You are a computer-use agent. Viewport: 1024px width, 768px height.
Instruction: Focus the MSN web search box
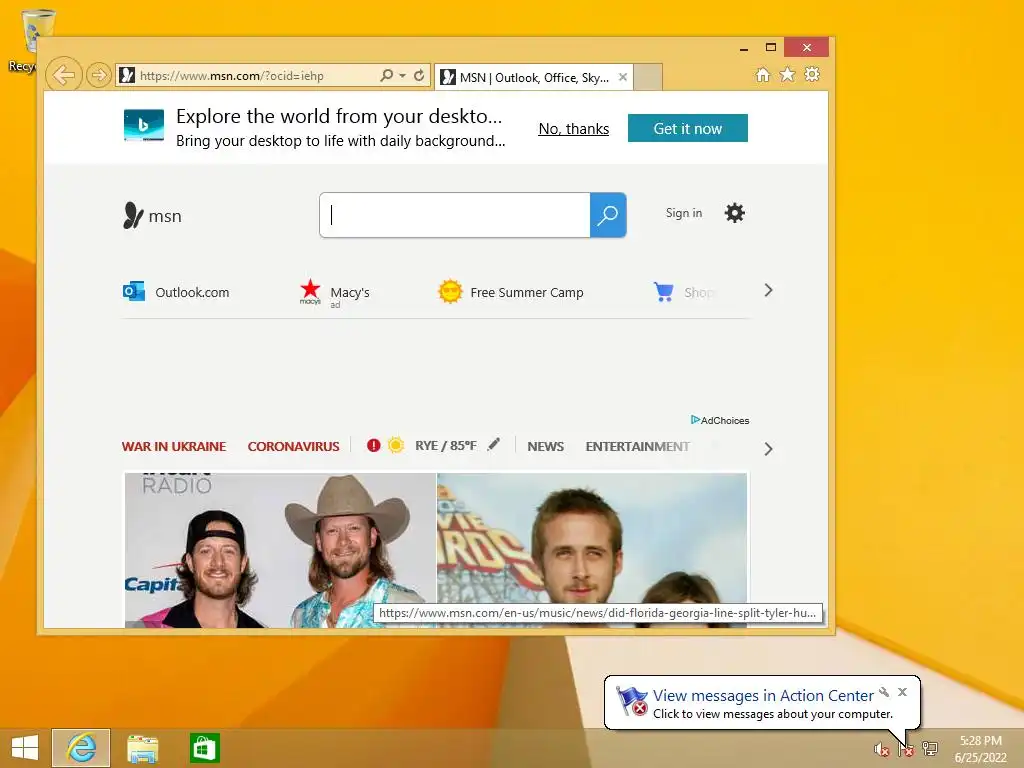point(455,215)
